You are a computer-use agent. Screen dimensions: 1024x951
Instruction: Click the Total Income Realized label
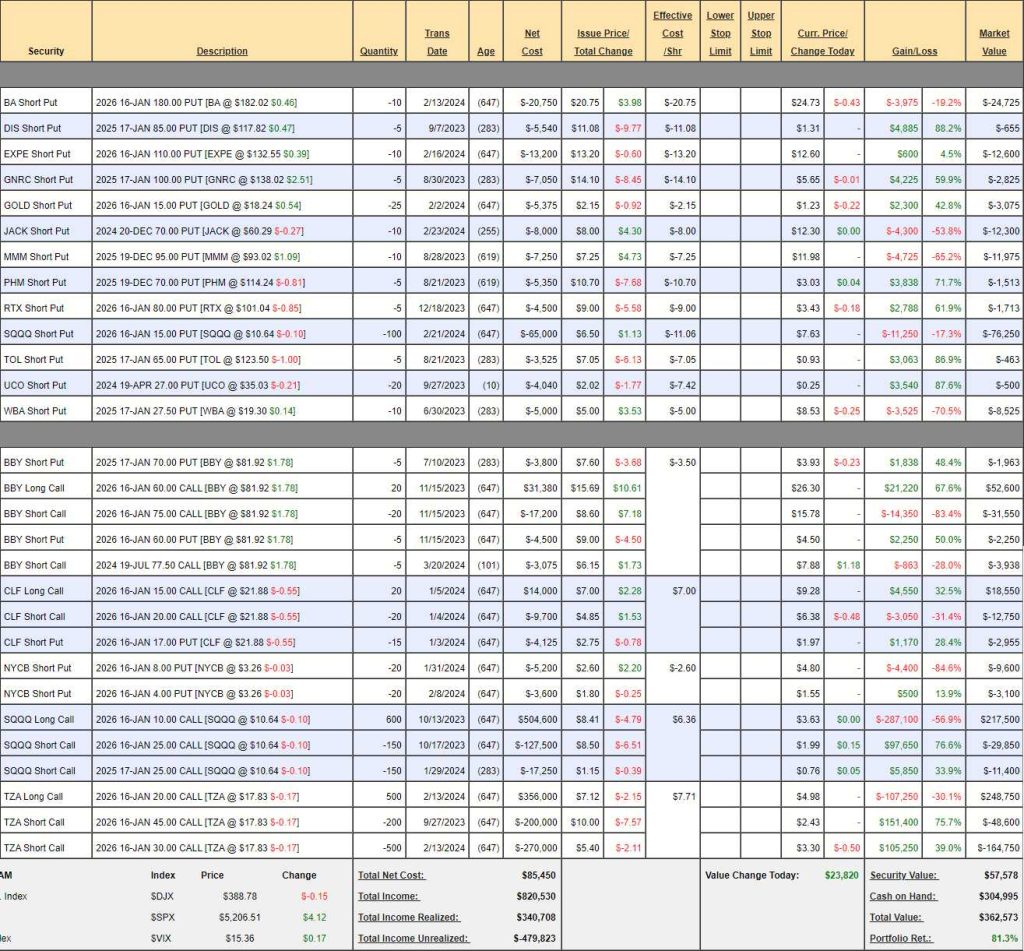pyautogui.click(x=407, y=916)
